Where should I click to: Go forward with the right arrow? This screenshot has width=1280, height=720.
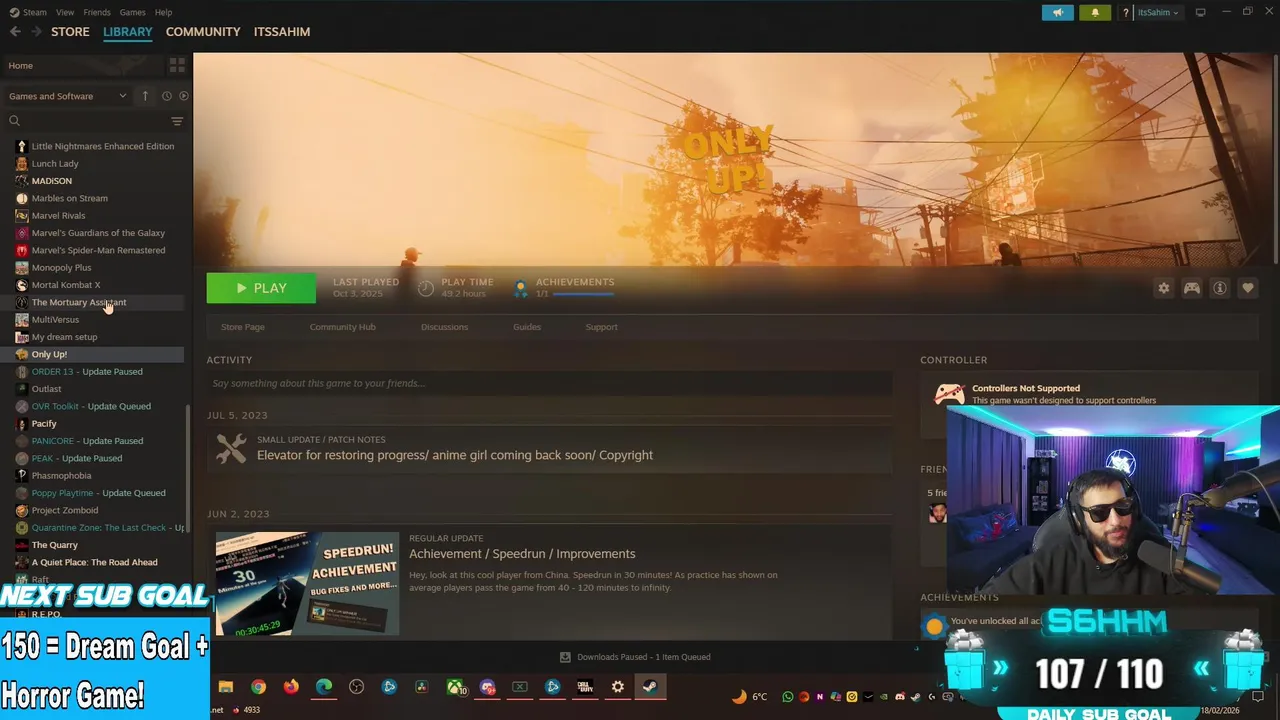[x=36, y=32]
